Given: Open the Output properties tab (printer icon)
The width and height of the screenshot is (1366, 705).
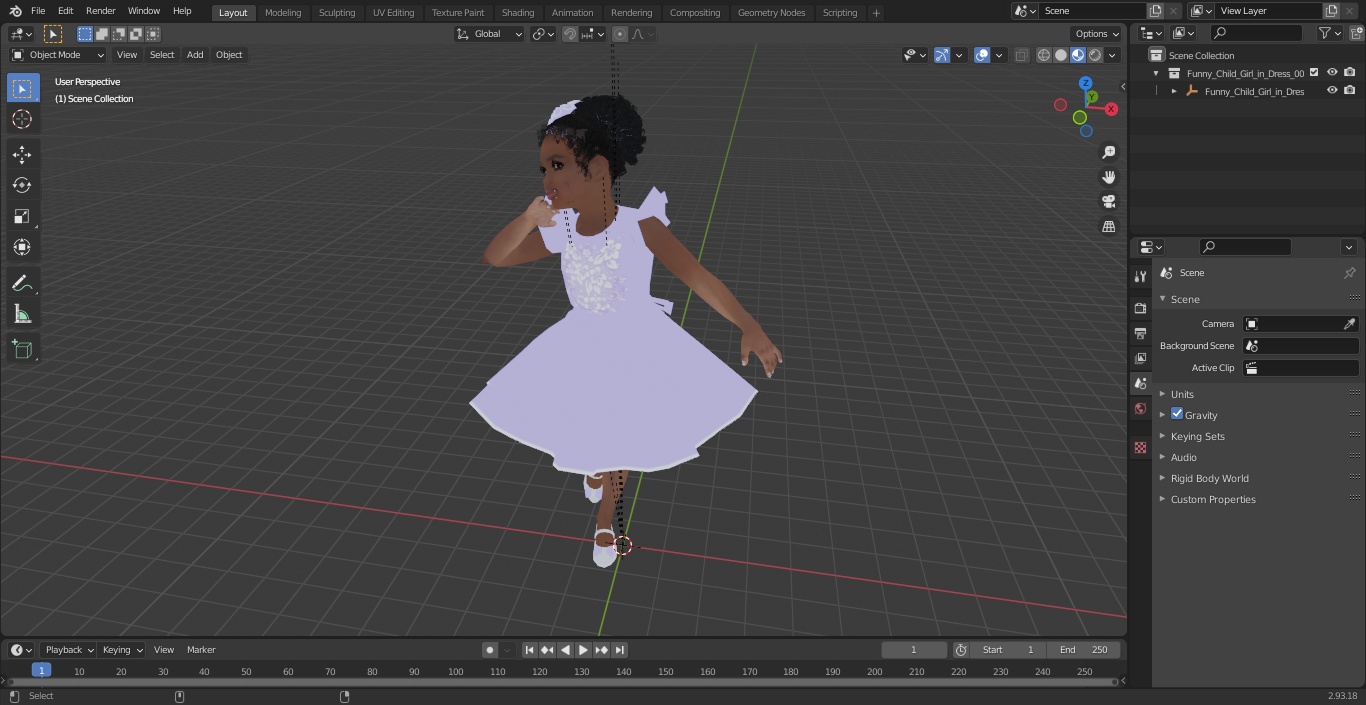Looking at the screenshot, I should pos(1140,333).
